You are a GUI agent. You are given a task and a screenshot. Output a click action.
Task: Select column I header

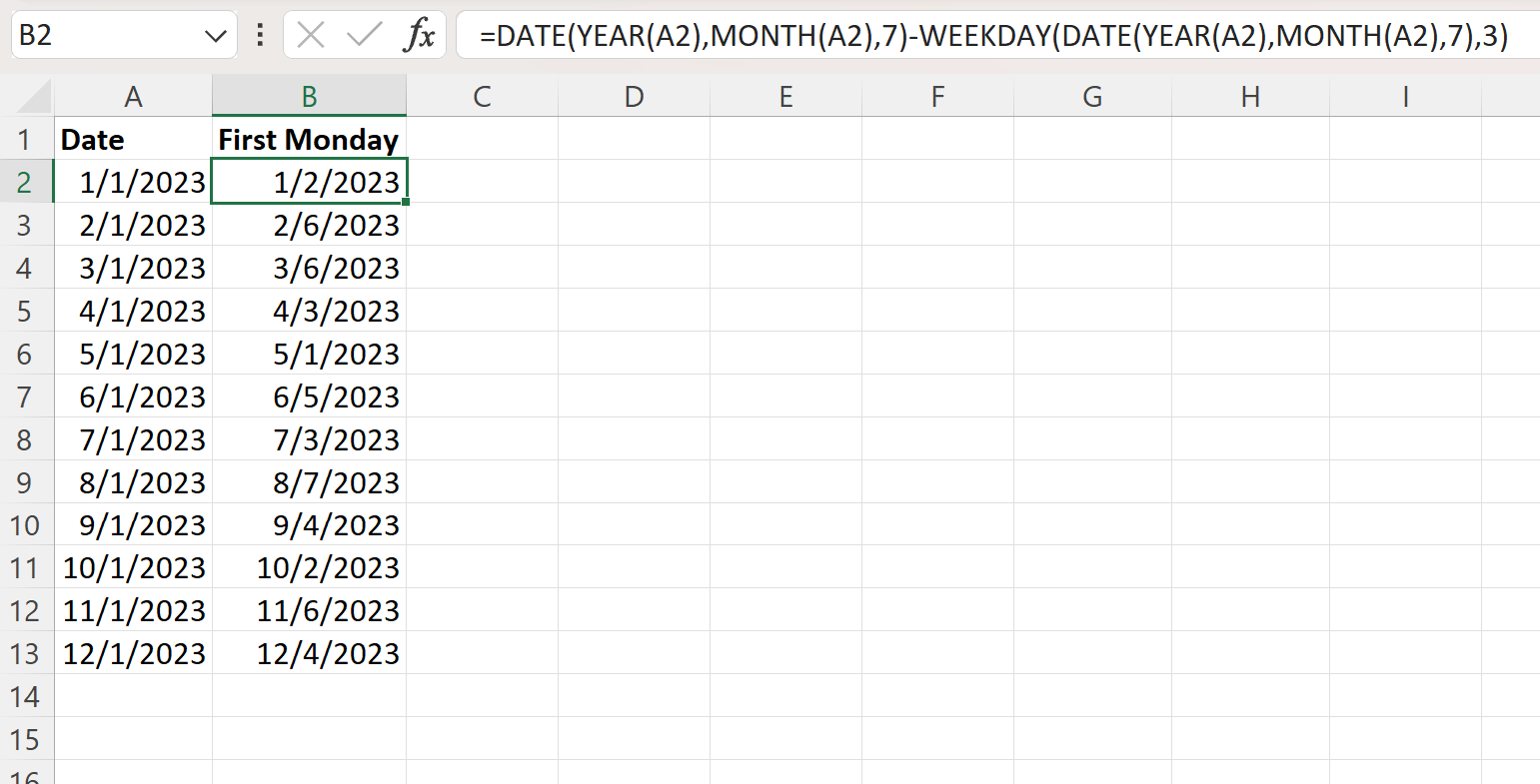1406,97
